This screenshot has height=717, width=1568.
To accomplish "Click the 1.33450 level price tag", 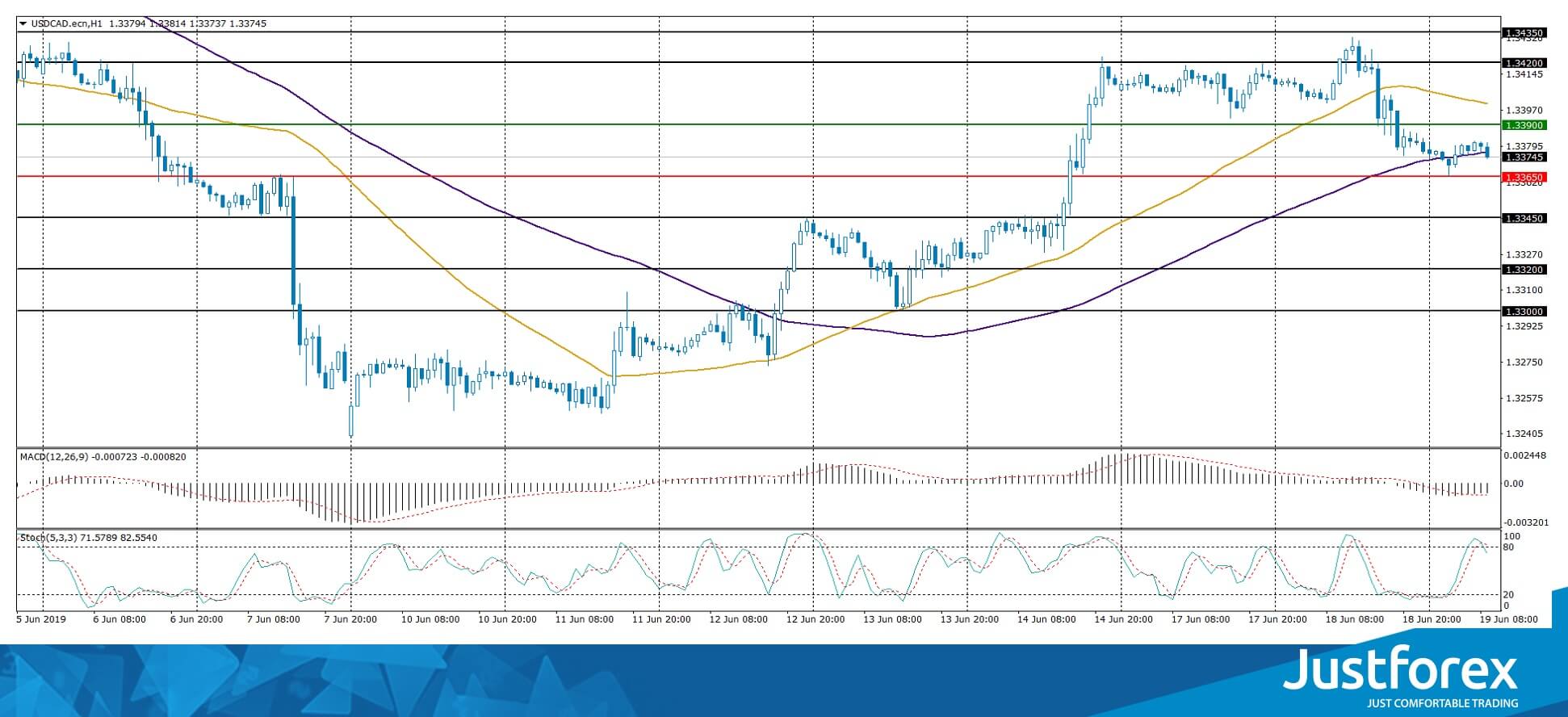I will 1523,218.
